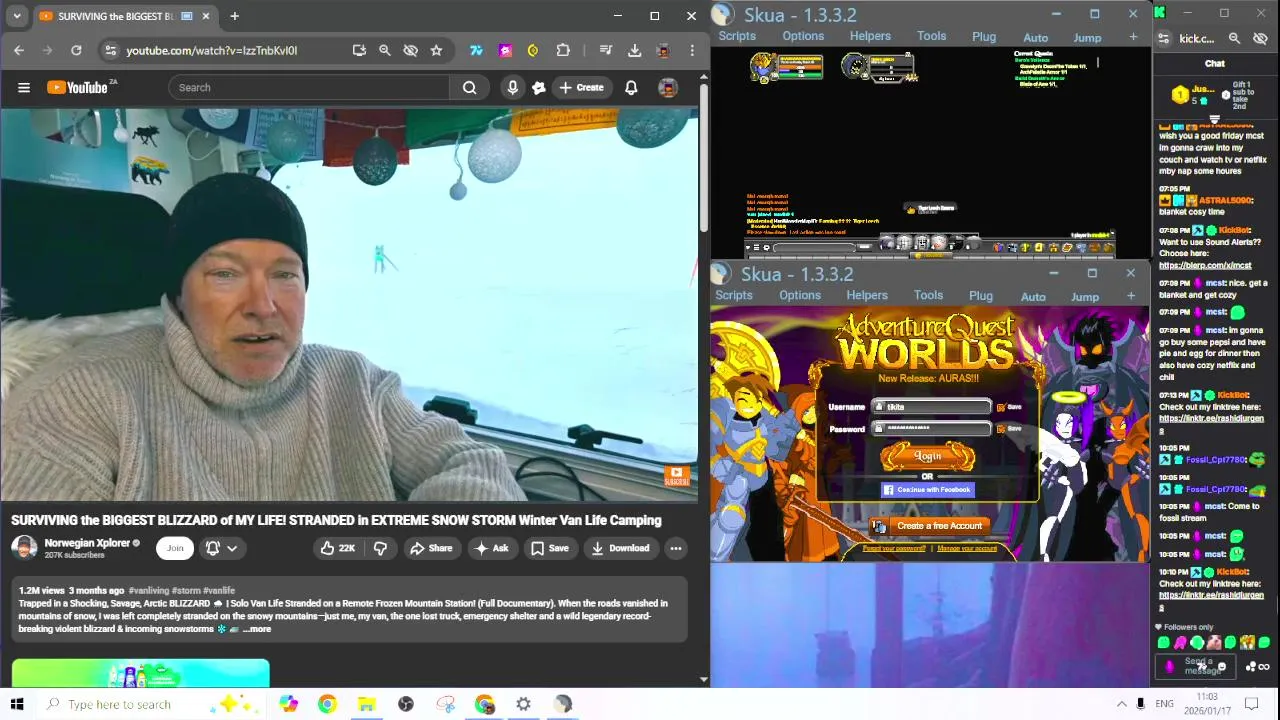Open Kick site settings tune icon
The width and height of the screenshot is (1280, 720).
(x=1163, y=38)
